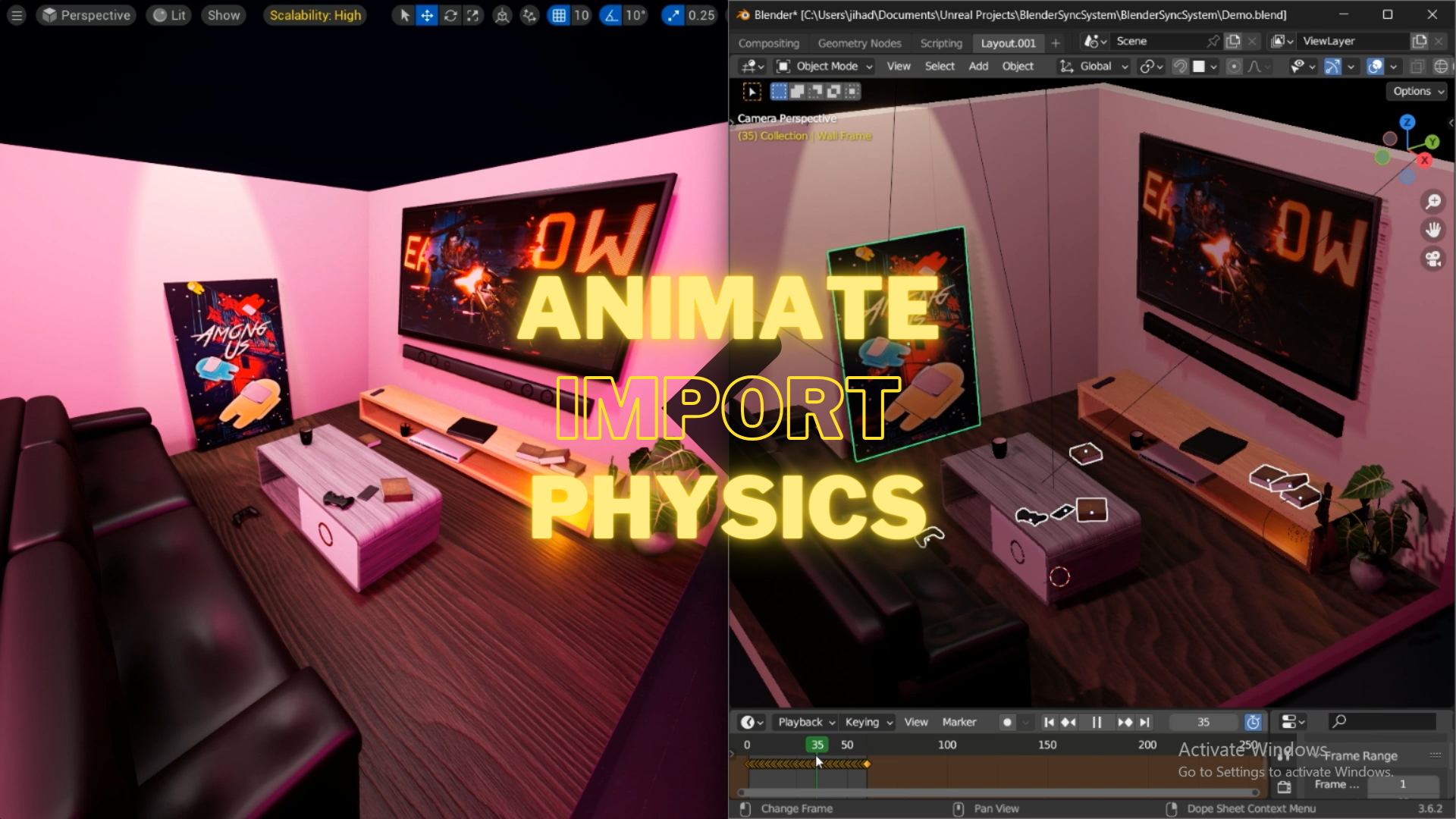The image size is (1456, 819).
Task: Toggle grid snapping in Unreal viewport
Action: [x=559, y=15]
